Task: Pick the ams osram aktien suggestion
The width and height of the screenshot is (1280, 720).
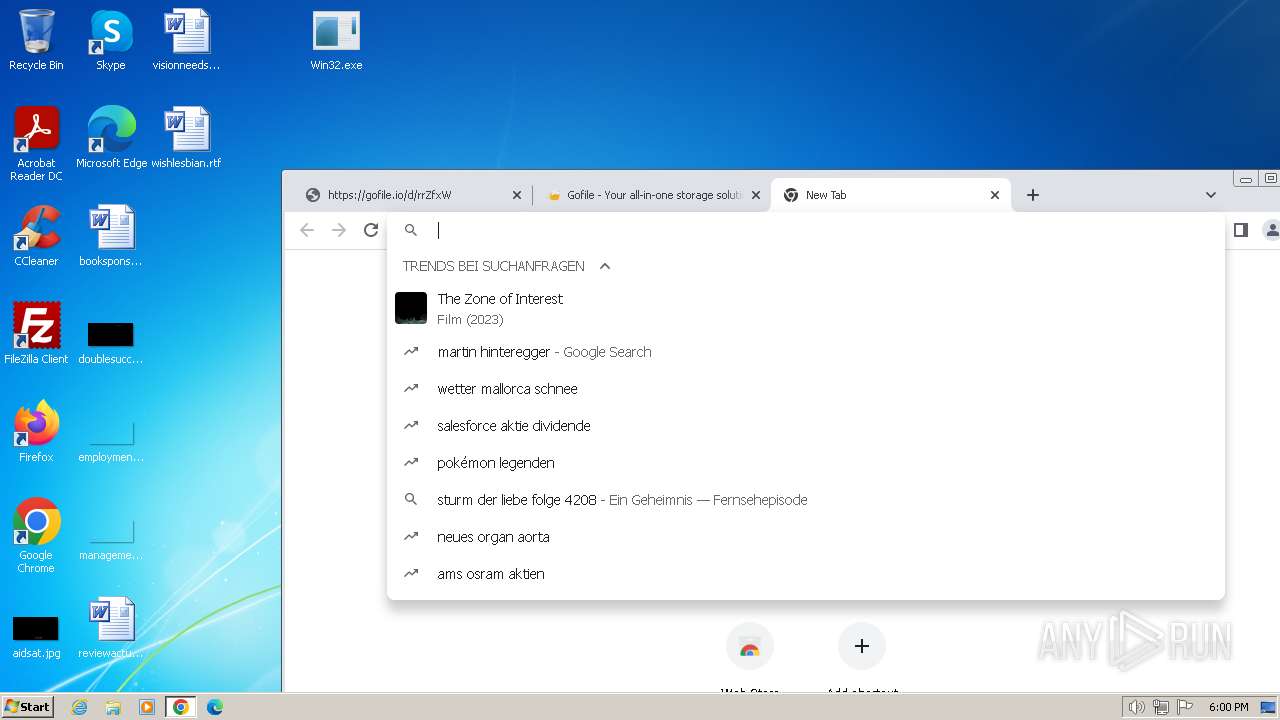Action: (x=805, y=574)
